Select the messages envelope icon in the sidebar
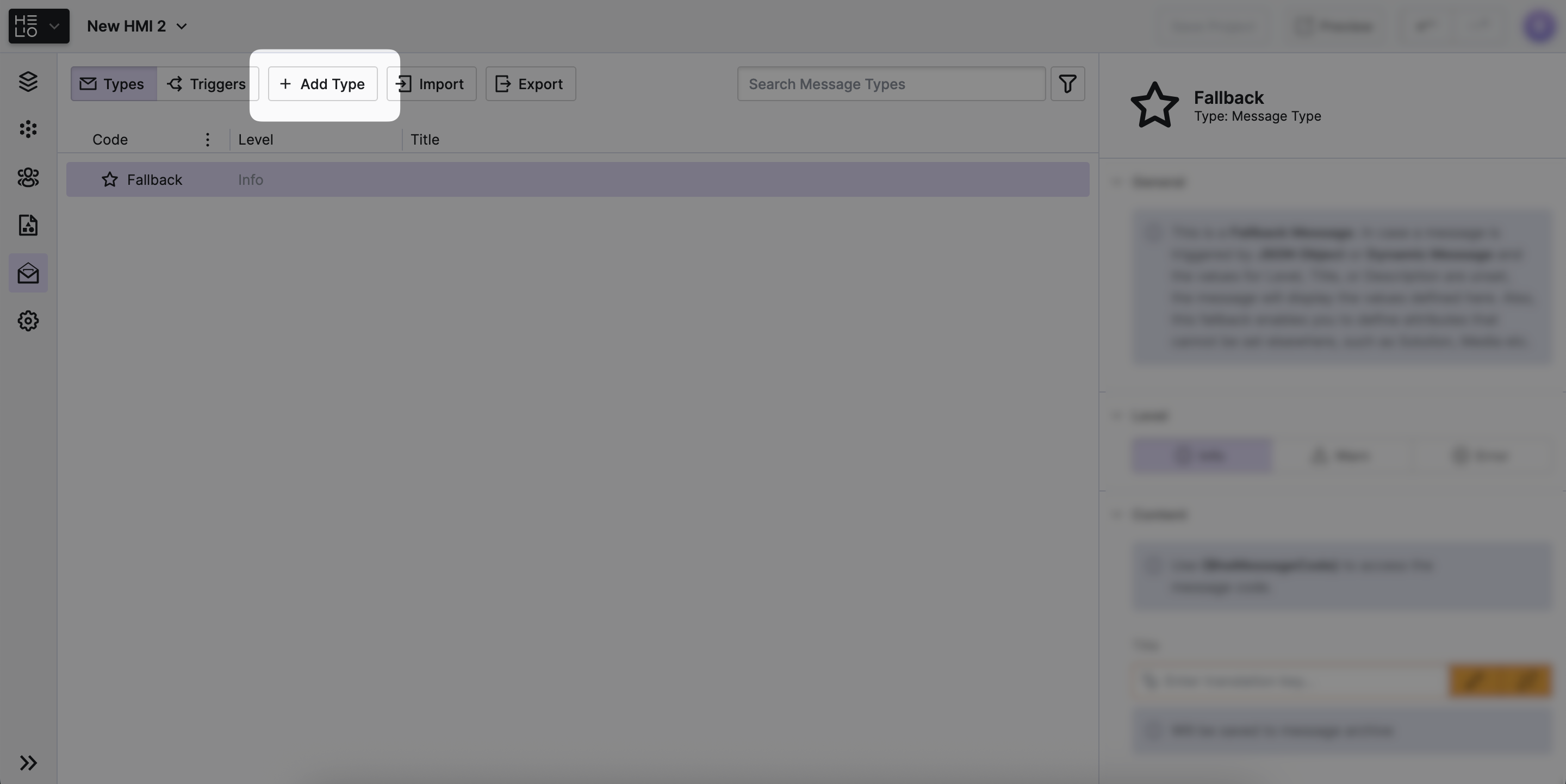The height and width of the screenshot is (784, 1566). point(28,273)
